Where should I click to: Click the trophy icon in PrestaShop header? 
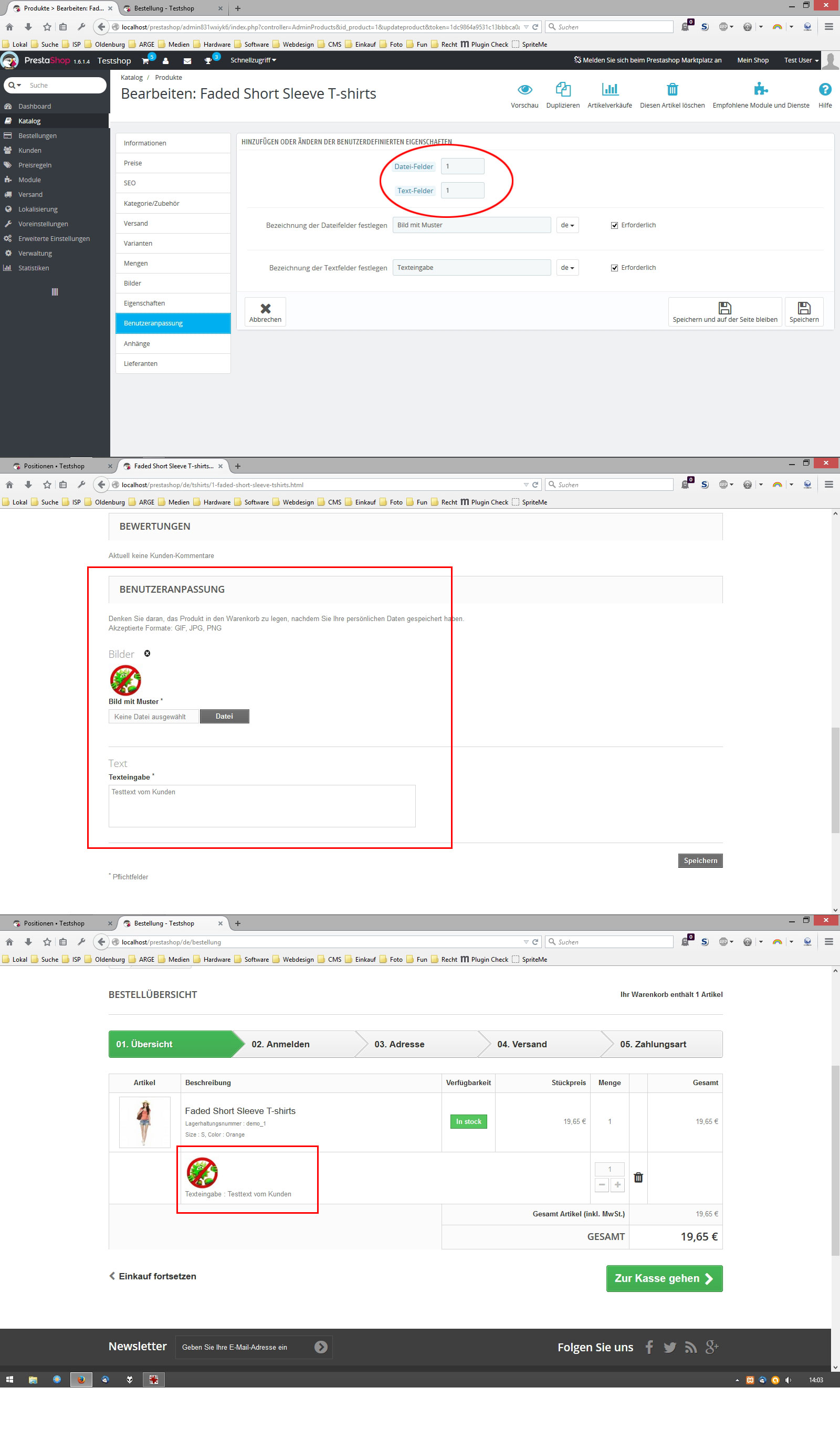pos(208,60)
